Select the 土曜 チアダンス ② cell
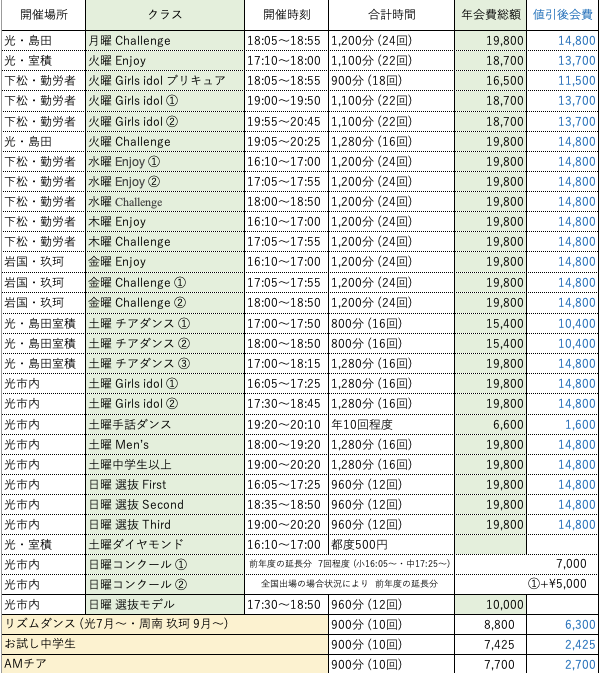 (x=165, y=343)
